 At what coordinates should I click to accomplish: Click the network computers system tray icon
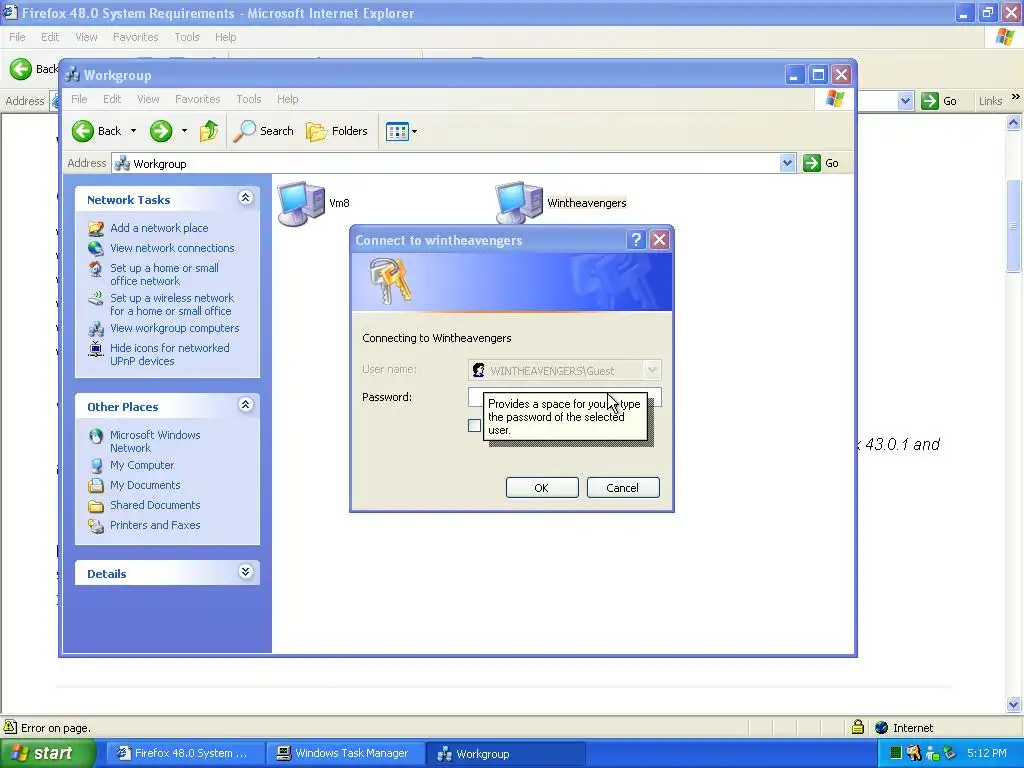(x=932, y=754)
